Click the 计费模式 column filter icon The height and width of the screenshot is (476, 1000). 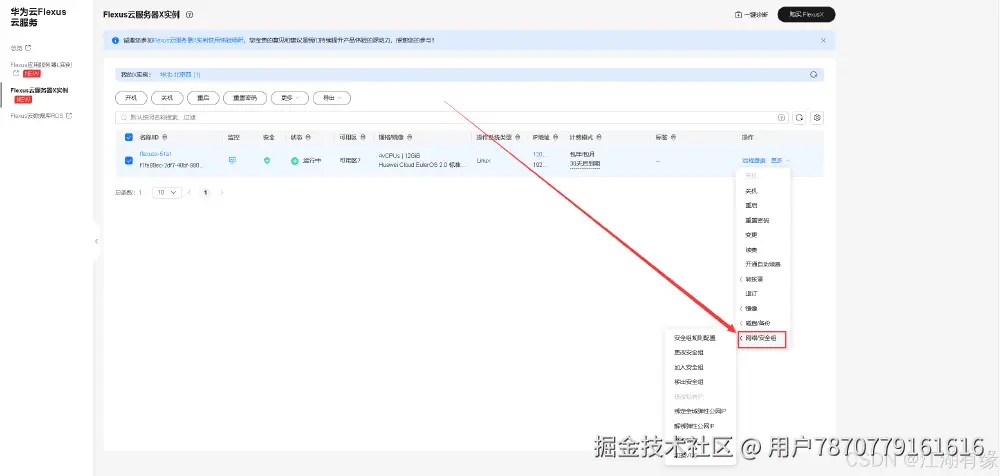click(x=599, y=137)
